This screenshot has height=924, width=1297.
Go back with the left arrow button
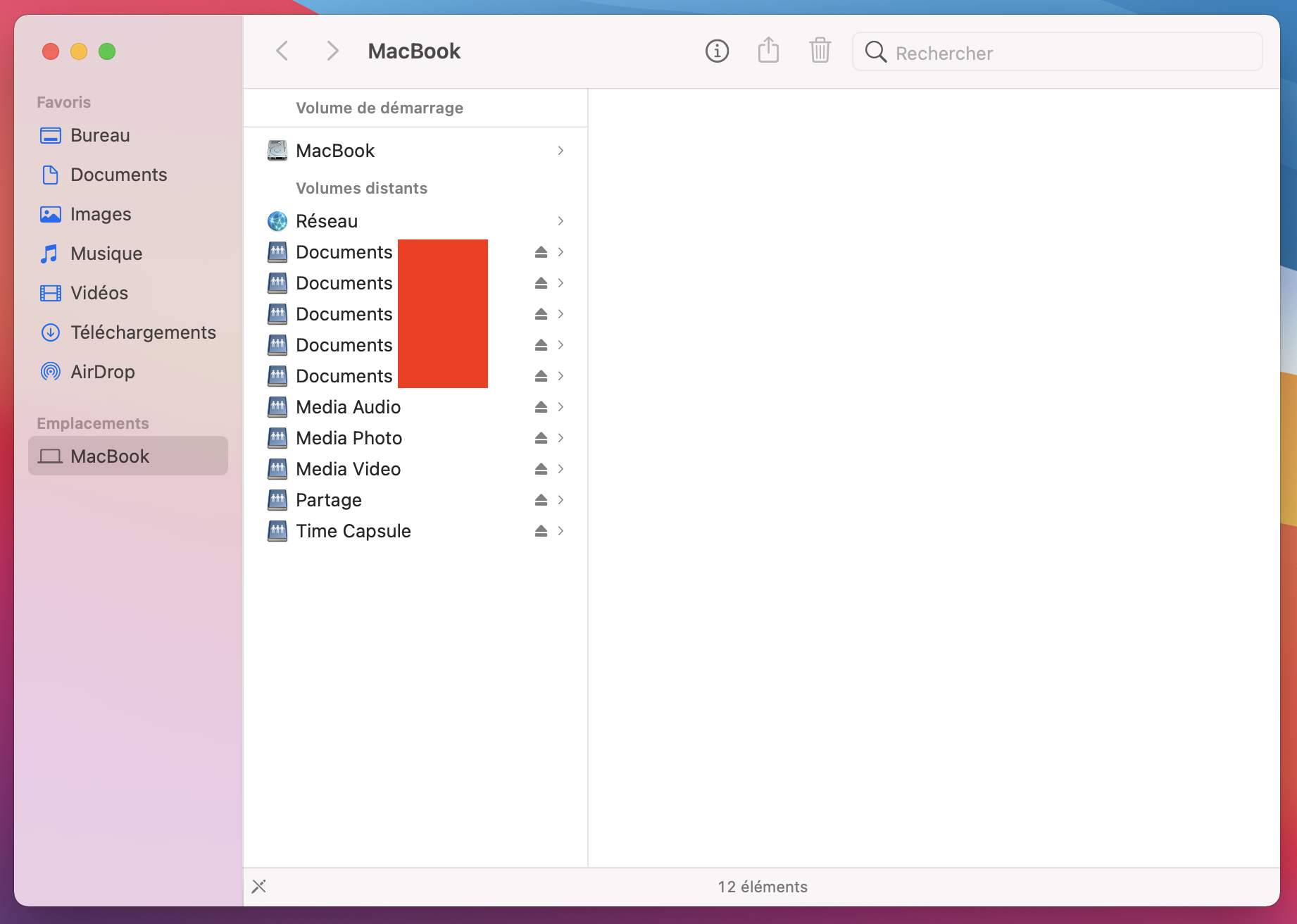point(282,51)
